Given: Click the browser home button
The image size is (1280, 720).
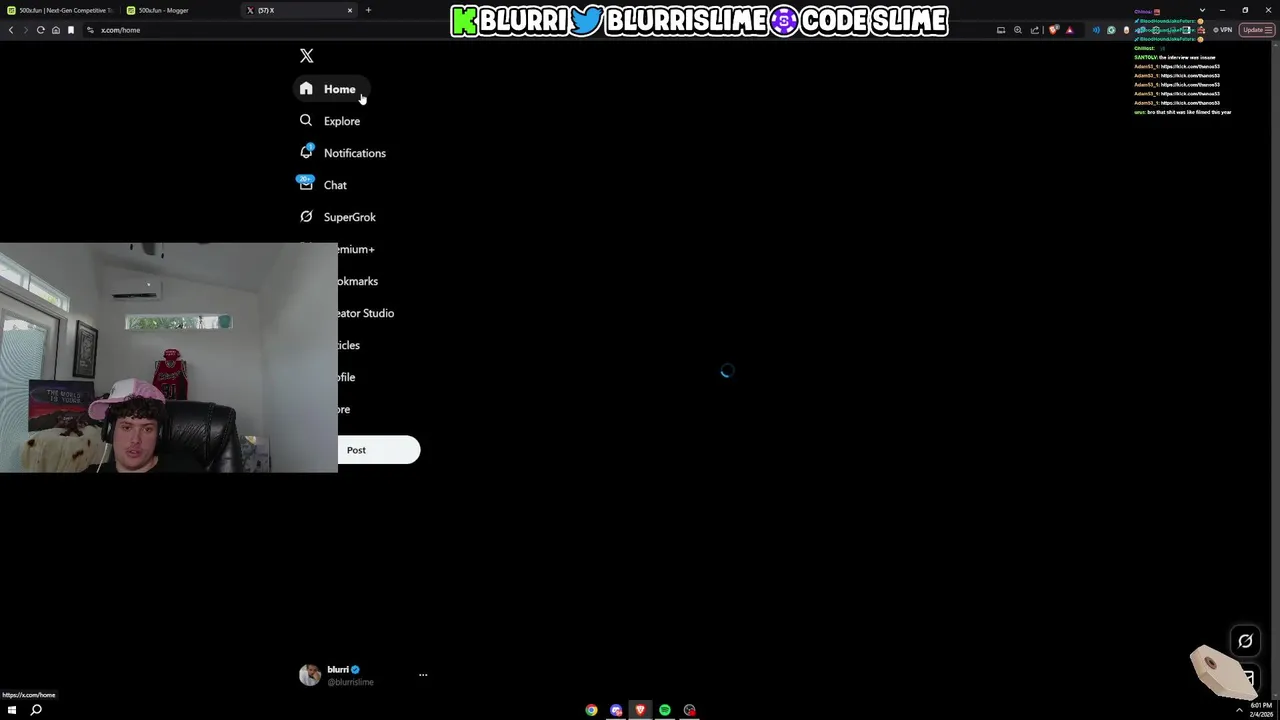Looking at the screenshot, I should click(55, 30).
